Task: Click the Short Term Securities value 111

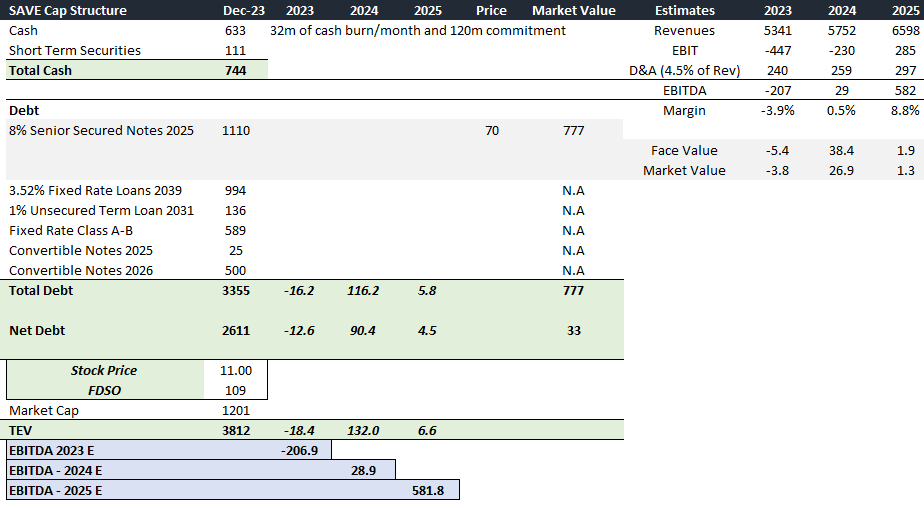Action: (235, 51)
